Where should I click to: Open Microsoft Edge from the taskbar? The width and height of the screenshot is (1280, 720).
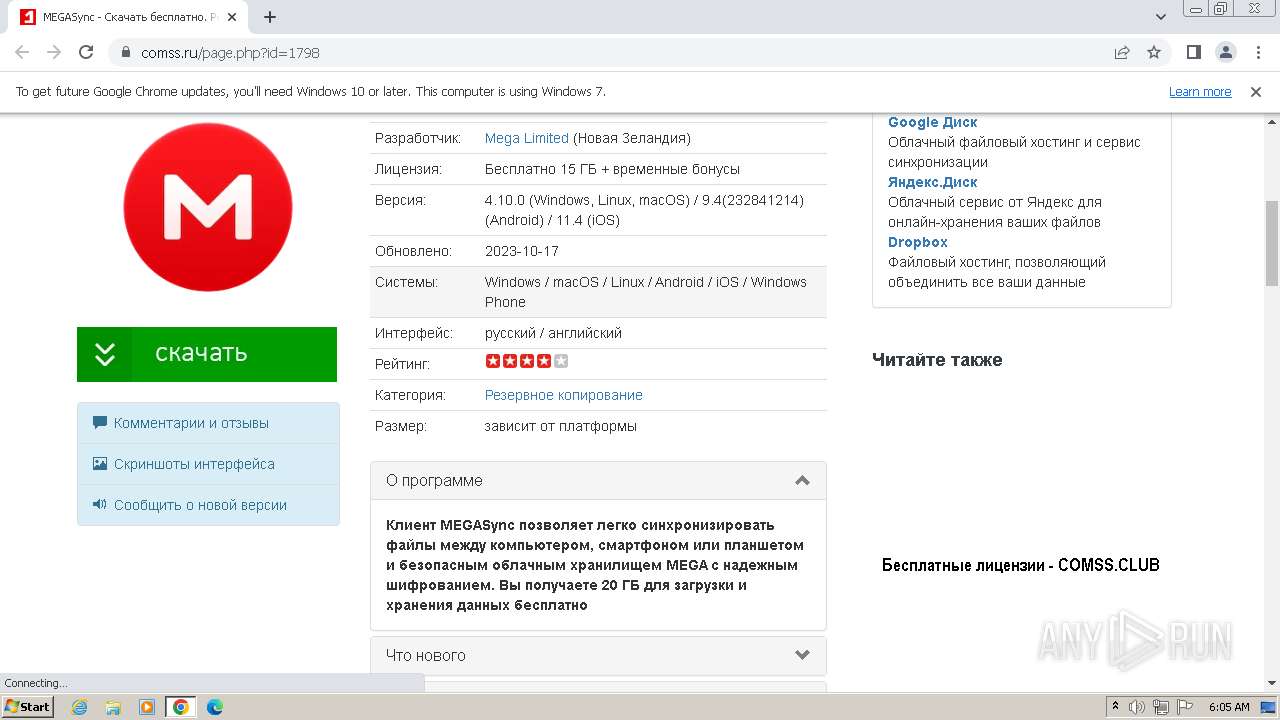pyautogui.click(x=215, y=707)
